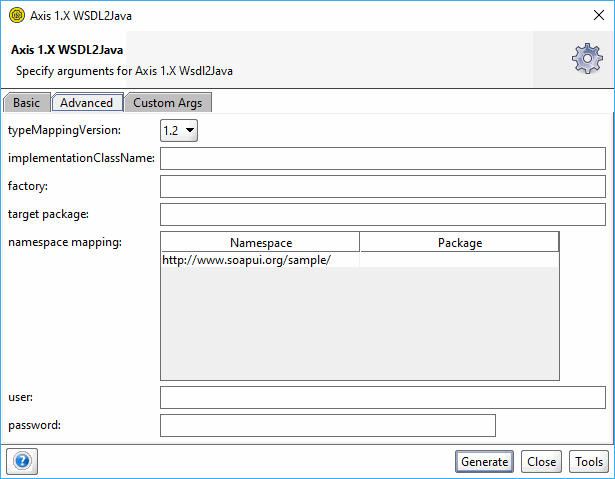Open the Tools button
This screenshot has width=615, height=479.
(589, 462)
